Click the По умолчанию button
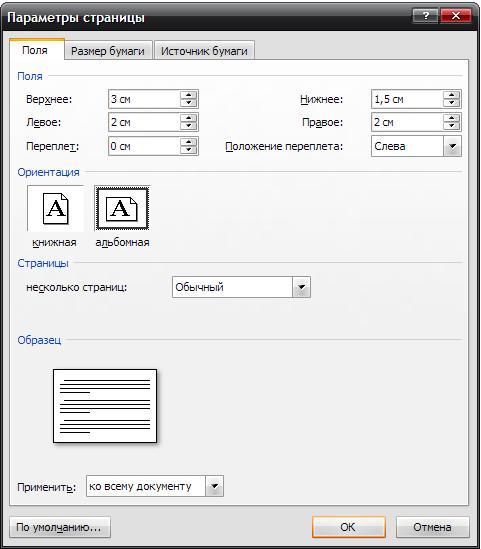The image size is (481, 549). [60, 527]
